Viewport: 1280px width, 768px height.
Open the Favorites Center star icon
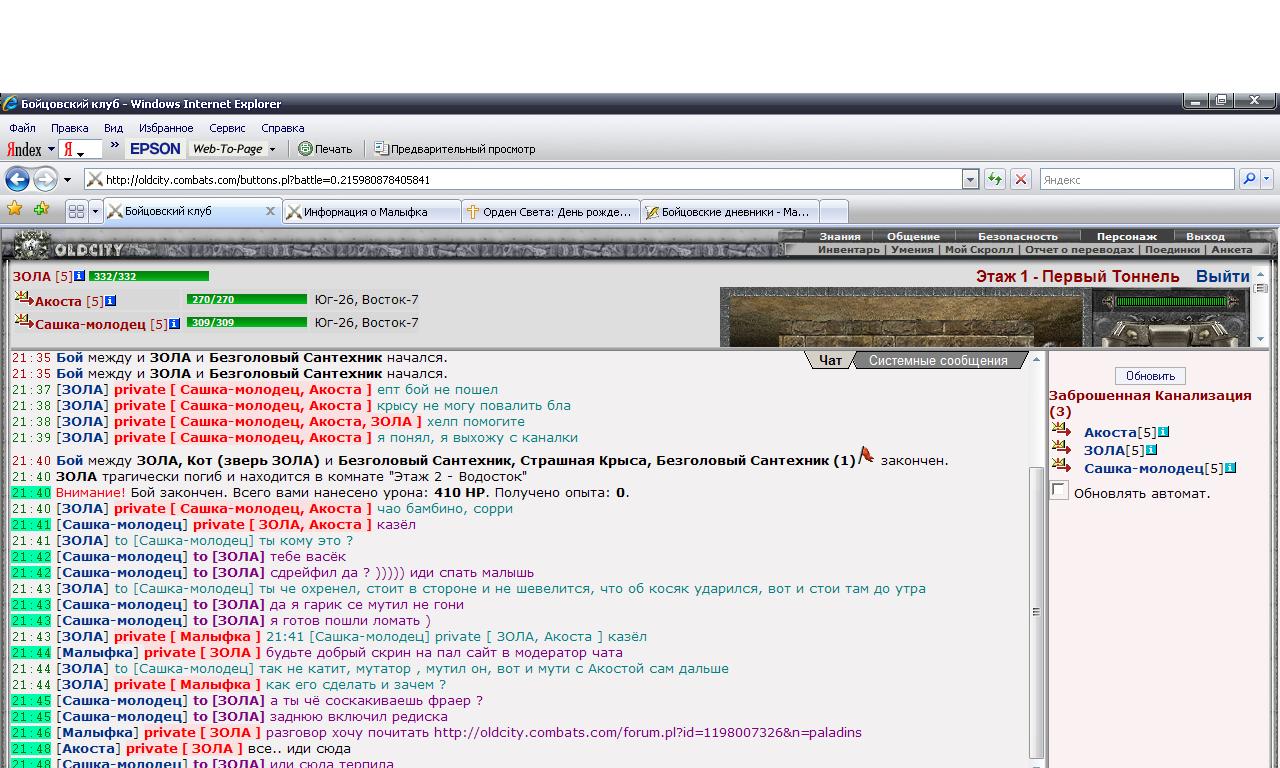click(x=14, y=209)
